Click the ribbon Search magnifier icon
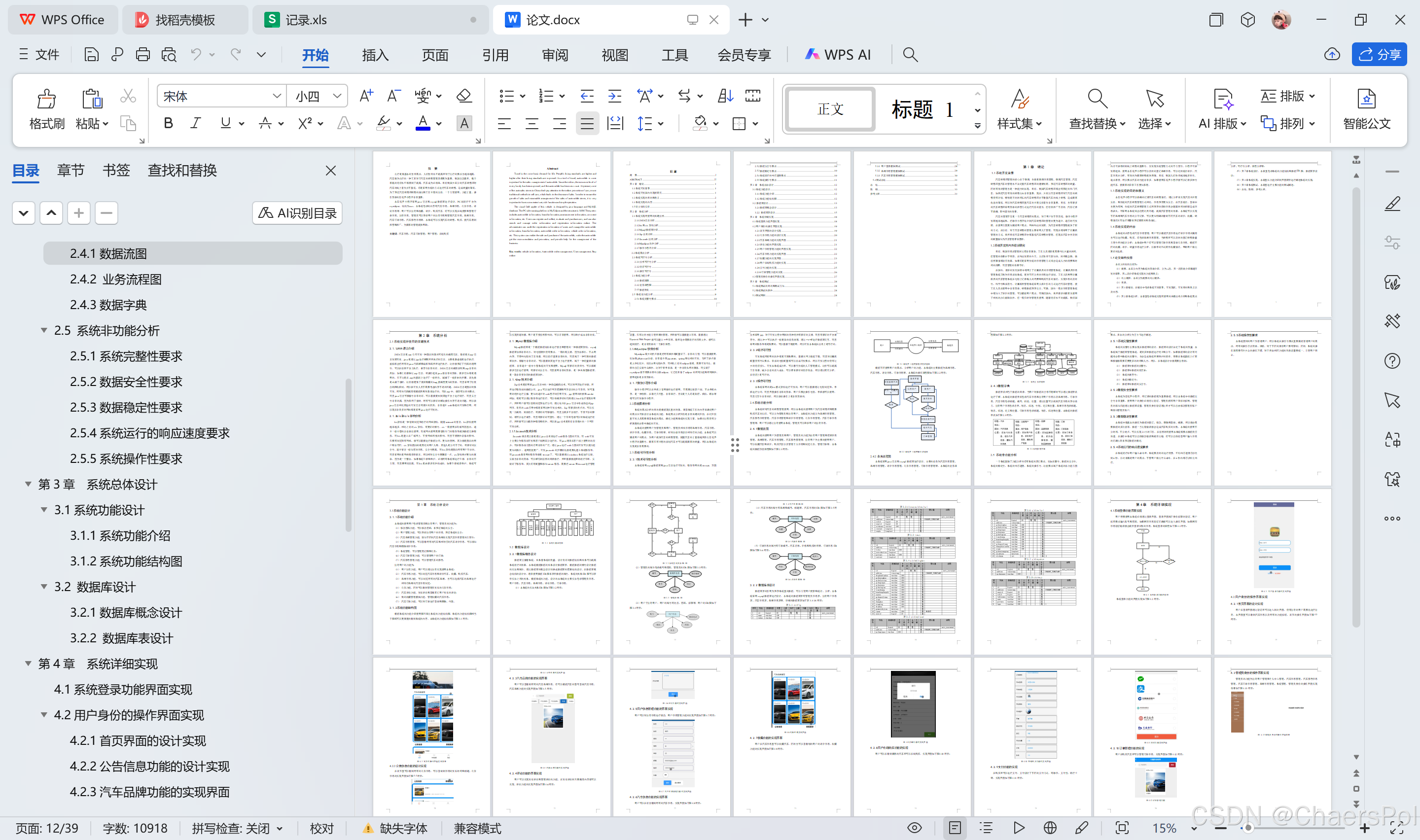The width and height of the screenshot is (1420, 840). click(x=910, y=54)
